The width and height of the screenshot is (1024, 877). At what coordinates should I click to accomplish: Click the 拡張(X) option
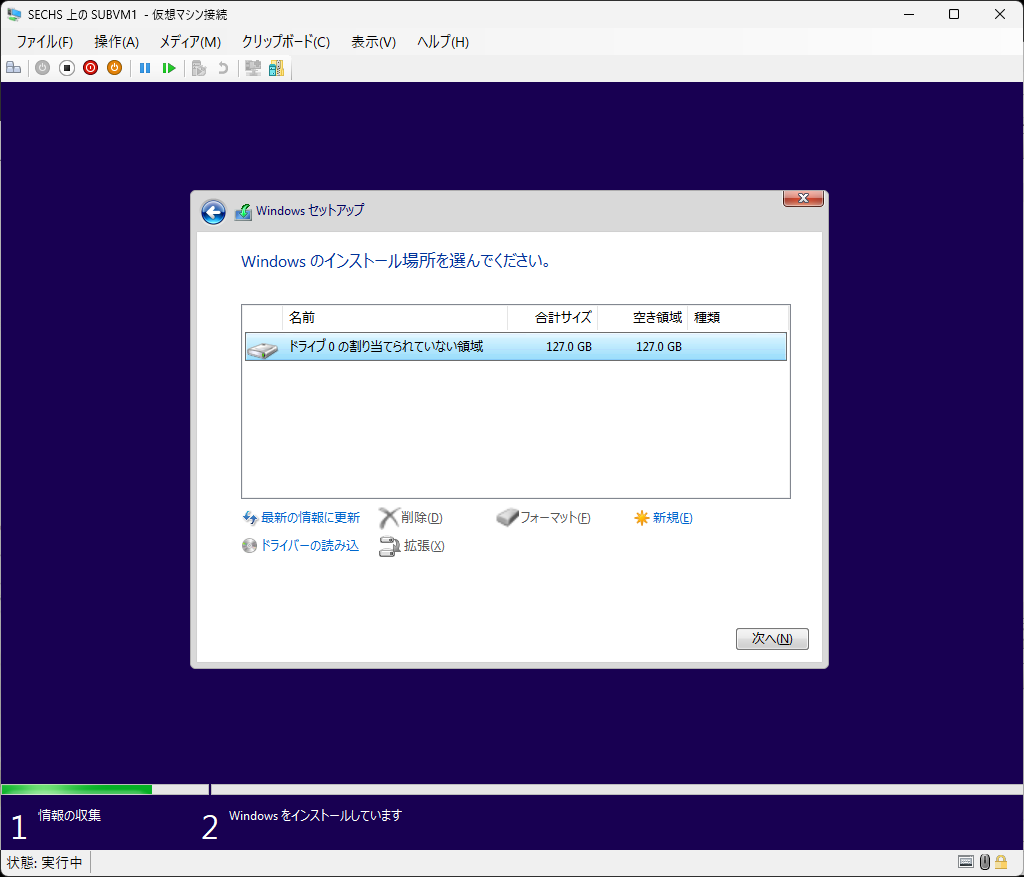[x=424, y=546]
